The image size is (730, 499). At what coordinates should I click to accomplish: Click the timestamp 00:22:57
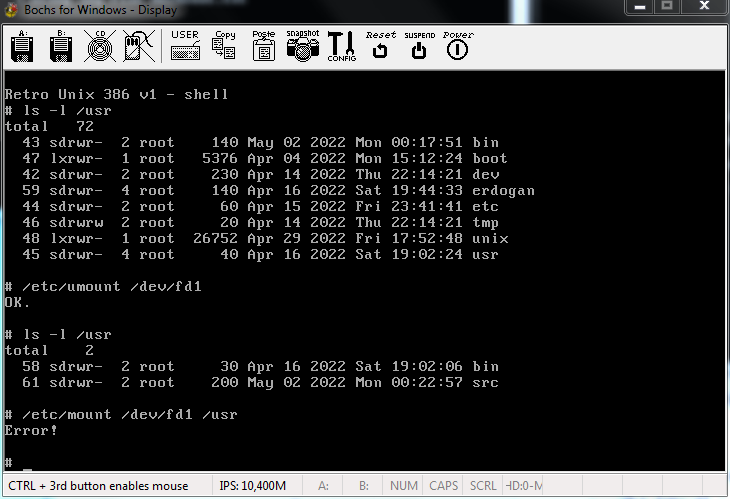pyautogui.click(x=427, y=383)
